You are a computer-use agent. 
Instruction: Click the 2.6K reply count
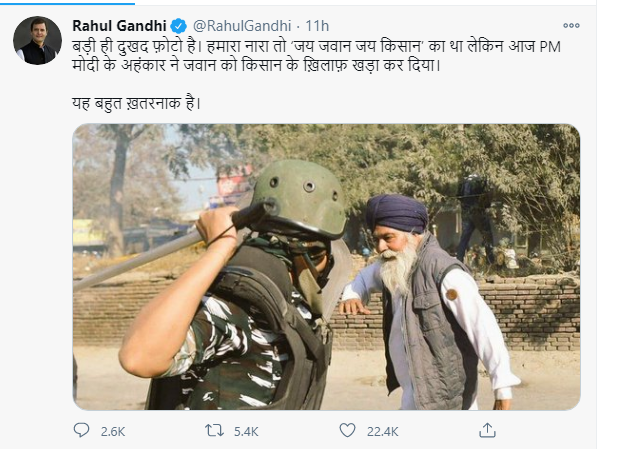[113, 431]
